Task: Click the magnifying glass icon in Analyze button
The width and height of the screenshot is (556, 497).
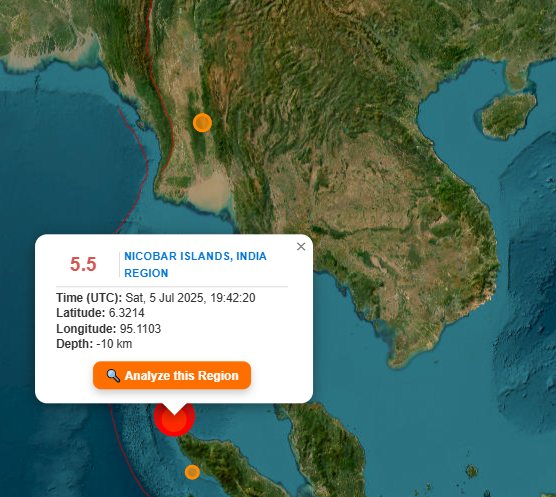Action: click(113, 375)
